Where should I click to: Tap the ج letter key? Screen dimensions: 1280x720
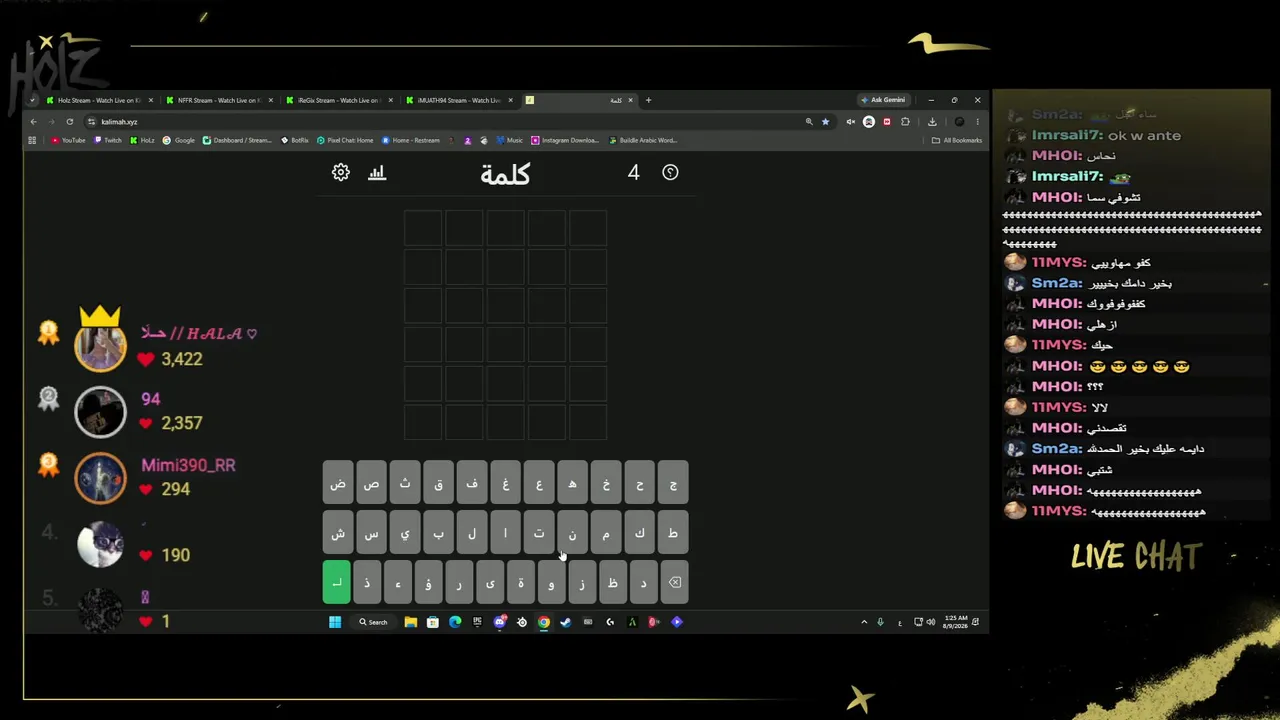click(x=673, y=483)
